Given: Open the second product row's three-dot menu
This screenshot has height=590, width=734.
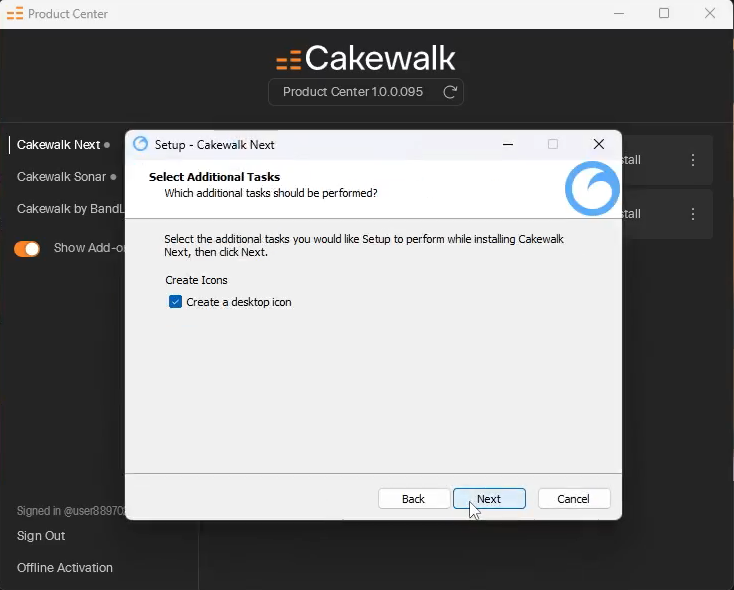Looking at the screenshot, I should pyautogui.click(x=693, y=214).
